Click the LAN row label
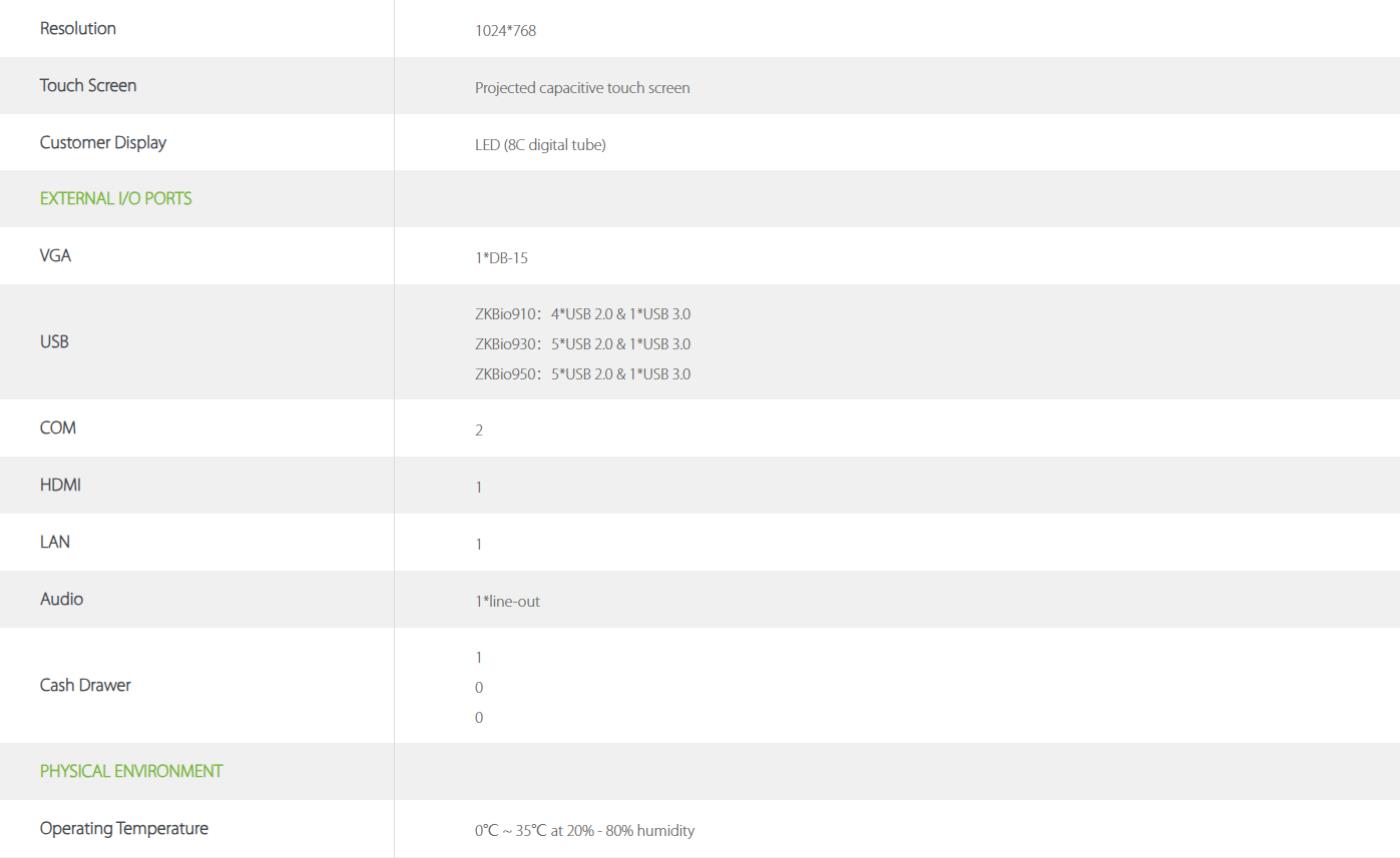 55,542
